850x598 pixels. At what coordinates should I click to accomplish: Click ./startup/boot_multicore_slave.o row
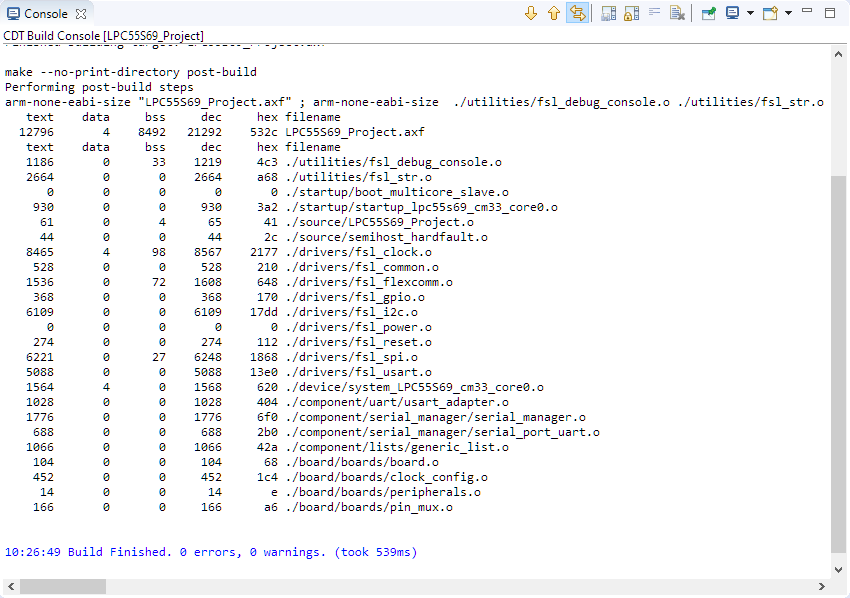tap(397, 192)
